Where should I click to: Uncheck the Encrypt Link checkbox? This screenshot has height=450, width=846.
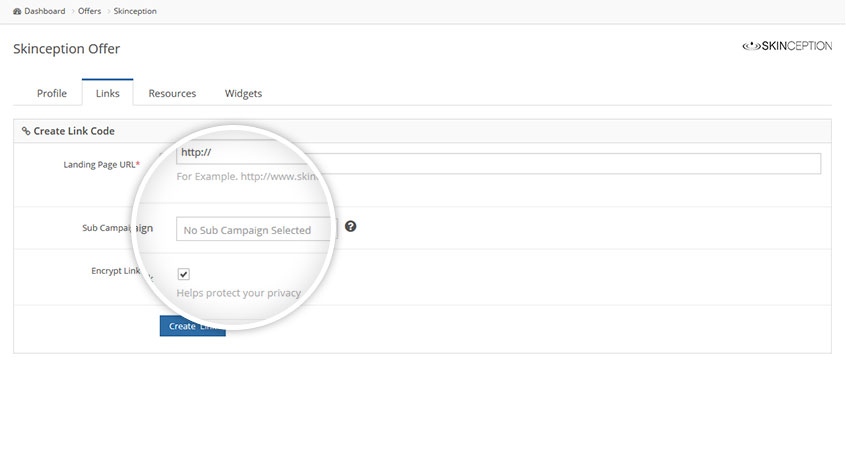tap(184, 274)
